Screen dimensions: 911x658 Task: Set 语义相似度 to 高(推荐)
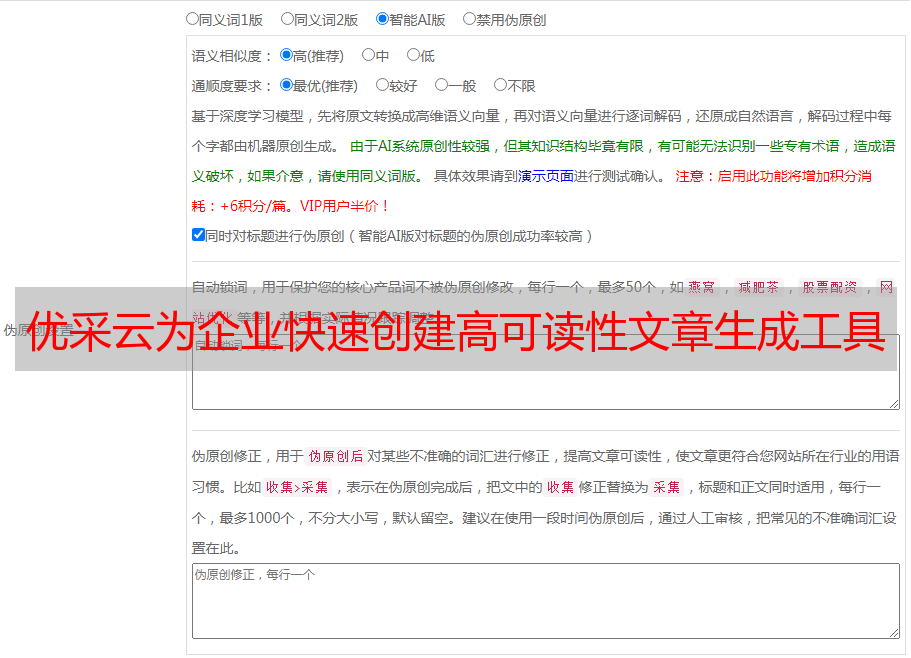[286, 55]
